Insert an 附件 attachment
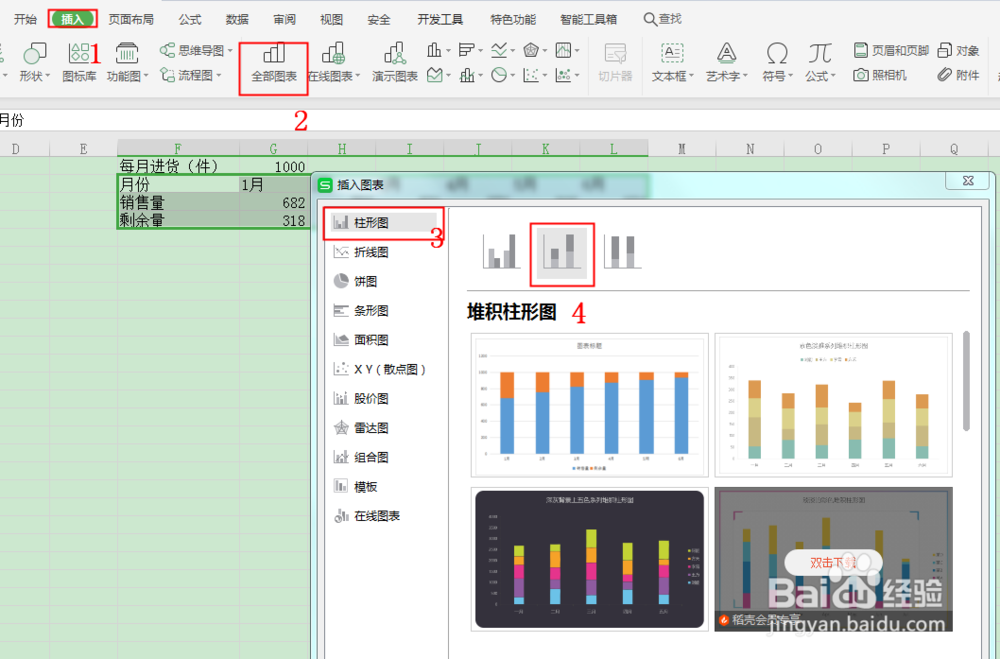 click(959, 75)
